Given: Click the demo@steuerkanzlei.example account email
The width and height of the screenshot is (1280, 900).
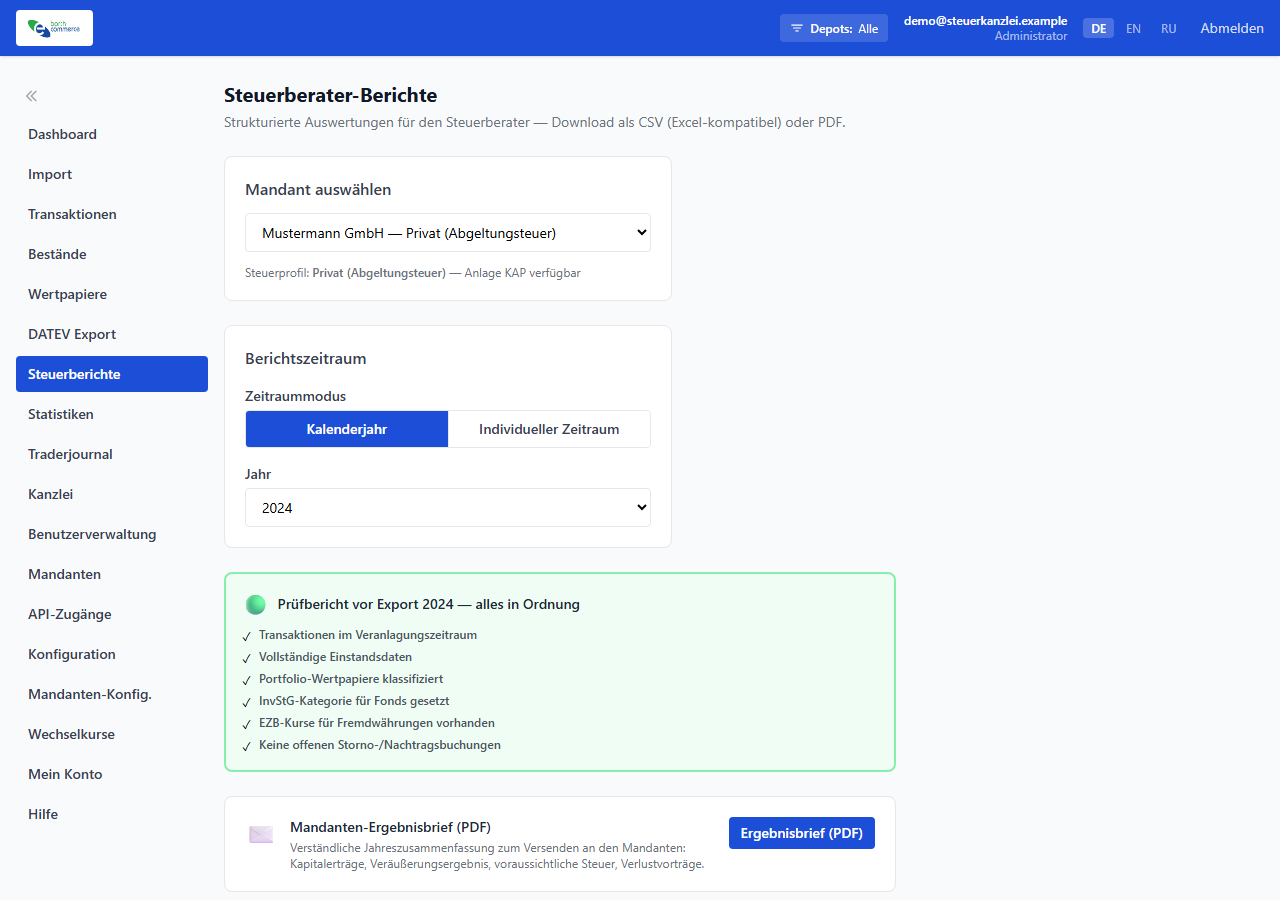Looking at the screenshot, I should [x=985, y=21].
